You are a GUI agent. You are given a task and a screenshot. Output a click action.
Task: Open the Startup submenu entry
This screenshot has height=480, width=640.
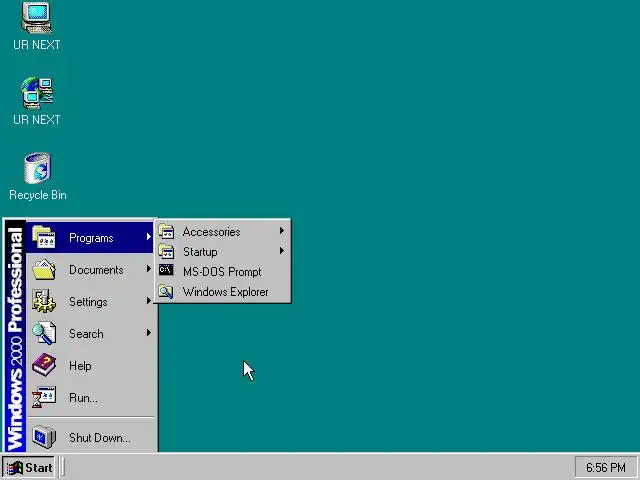click(x=222, y=251)
